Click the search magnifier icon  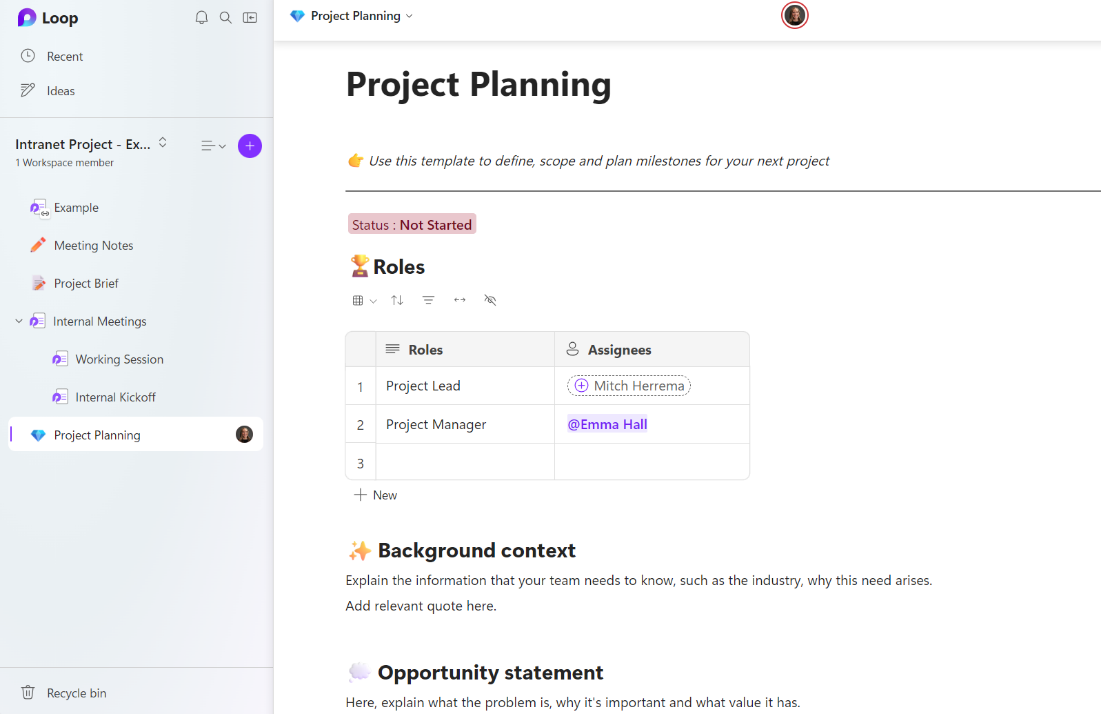tap(226, 18)
